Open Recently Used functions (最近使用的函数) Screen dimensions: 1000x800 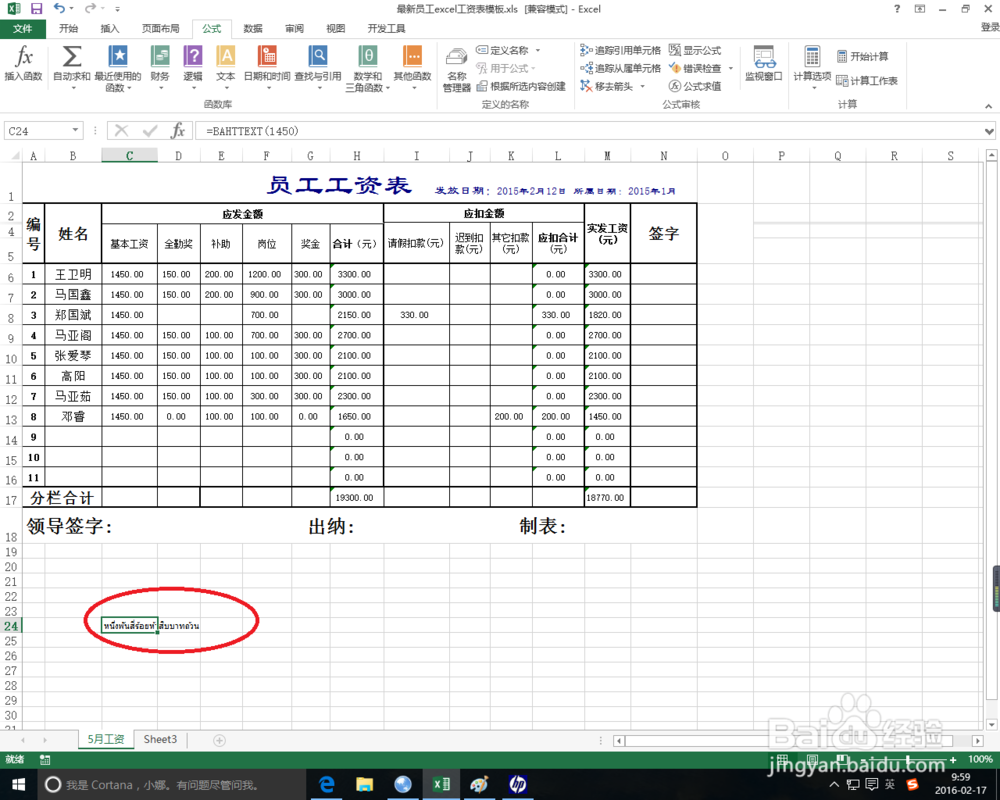[x=118, y=68]
